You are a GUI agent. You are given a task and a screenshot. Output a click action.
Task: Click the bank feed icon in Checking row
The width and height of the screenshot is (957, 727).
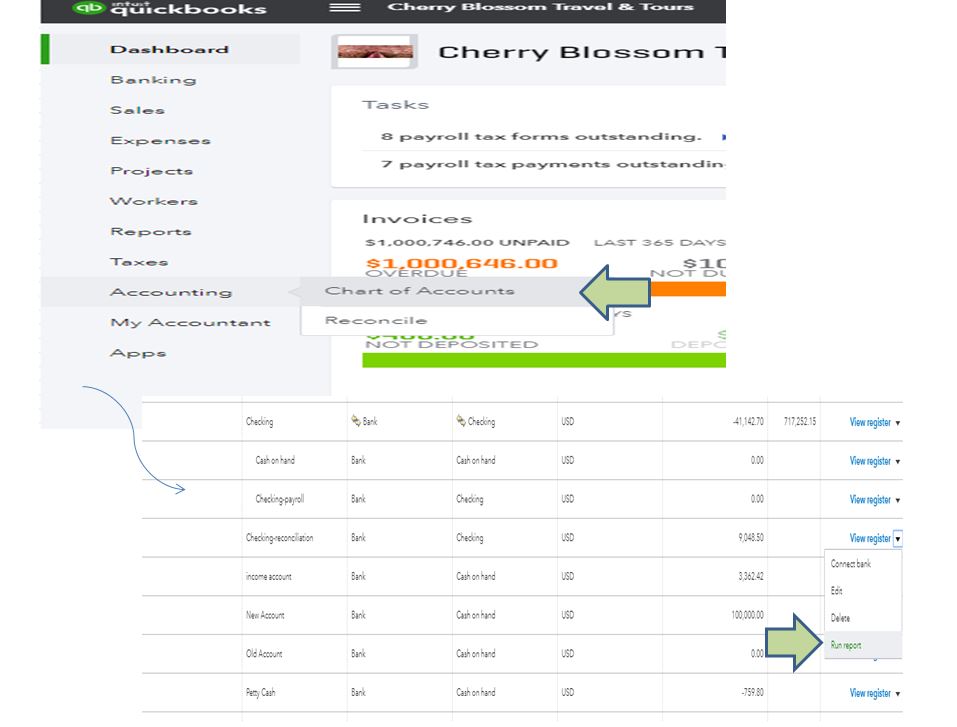pos(356,421)
